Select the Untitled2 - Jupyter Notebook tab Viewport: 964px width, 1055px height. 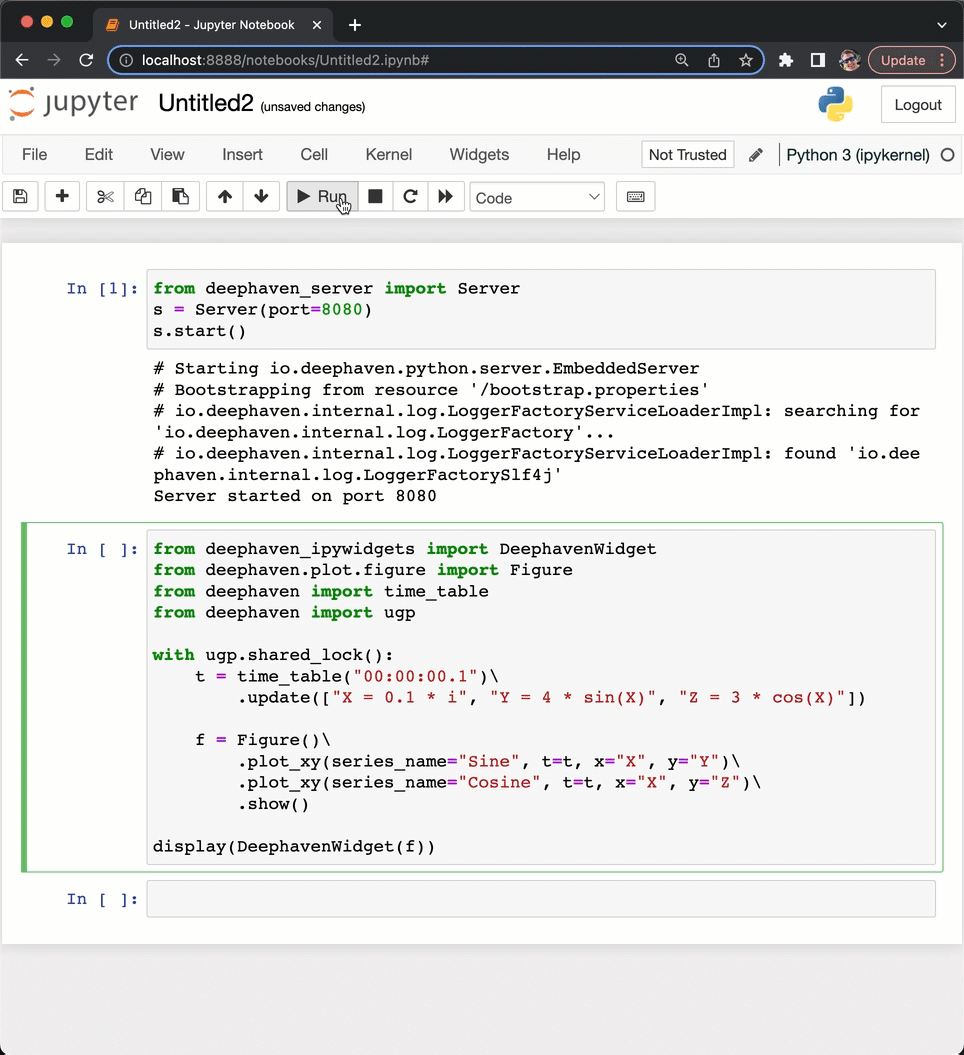tap(213, 25)
